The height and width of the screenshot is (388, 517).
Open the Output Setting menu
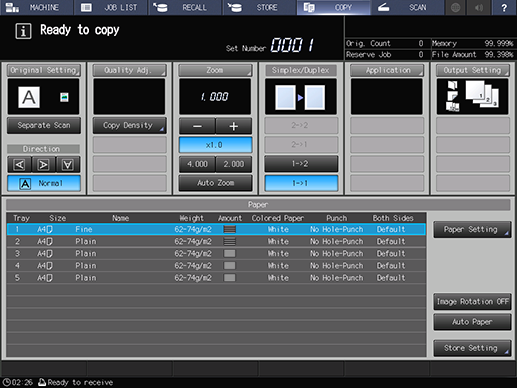(x=472, y=70)
